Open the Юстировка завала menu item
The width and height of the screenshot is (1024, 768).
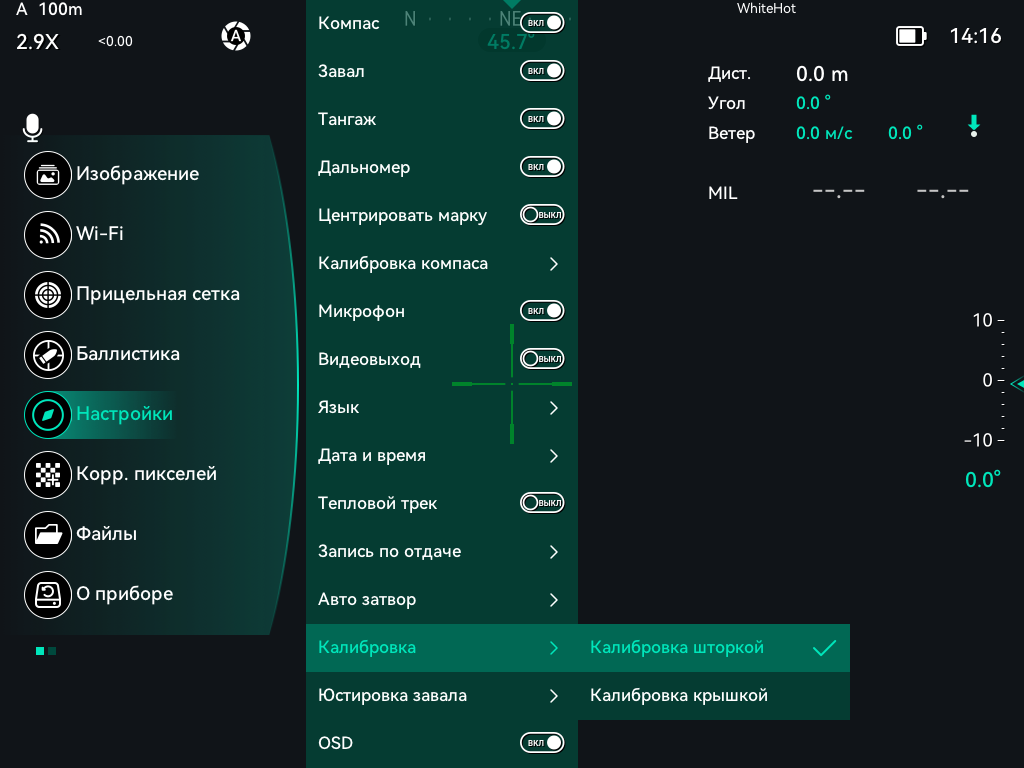click(x=442, y=696)
